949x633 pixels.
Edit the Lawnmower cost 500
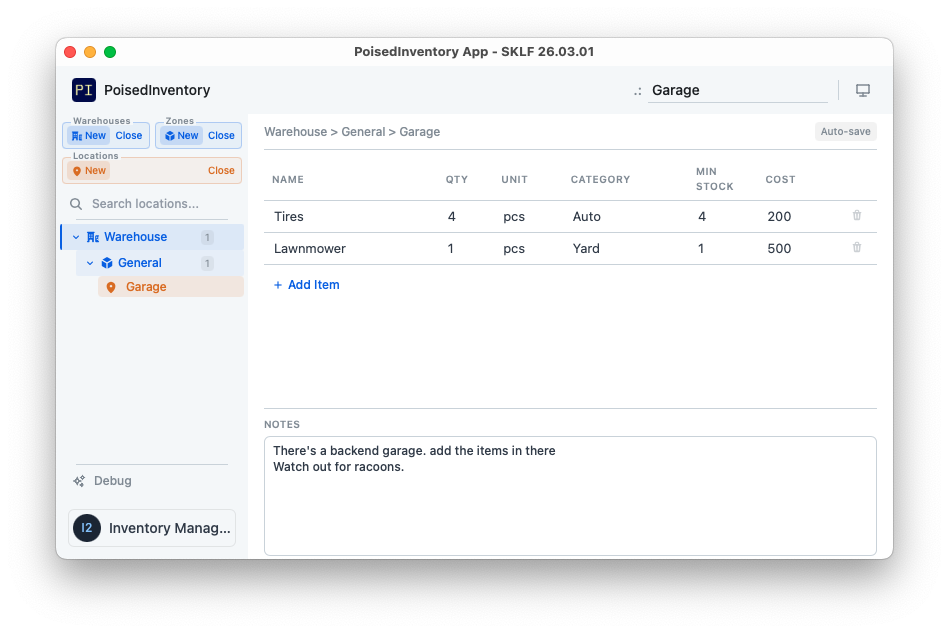click(x=779, y=249)
